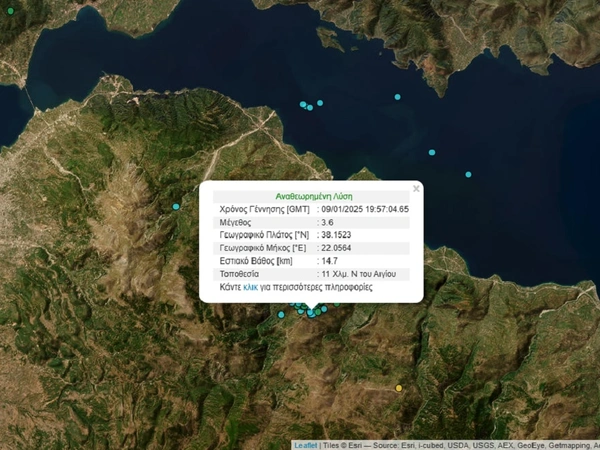Click the magnitude value 3.6
This screenshot has height=450, width=600.
point(327,222)
